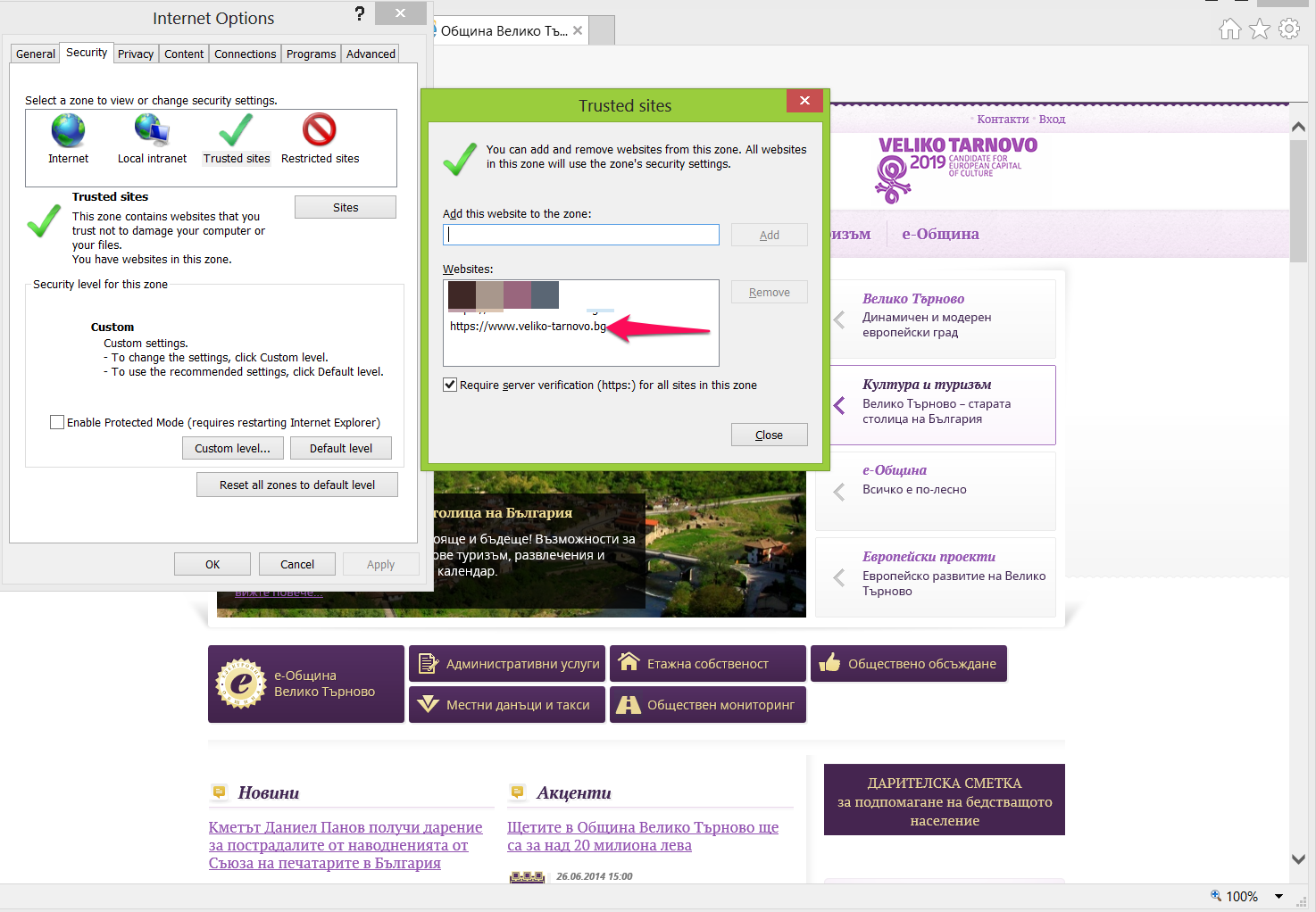
Task: Close the Trusted sites dialog with X
Action: [804, 101]
